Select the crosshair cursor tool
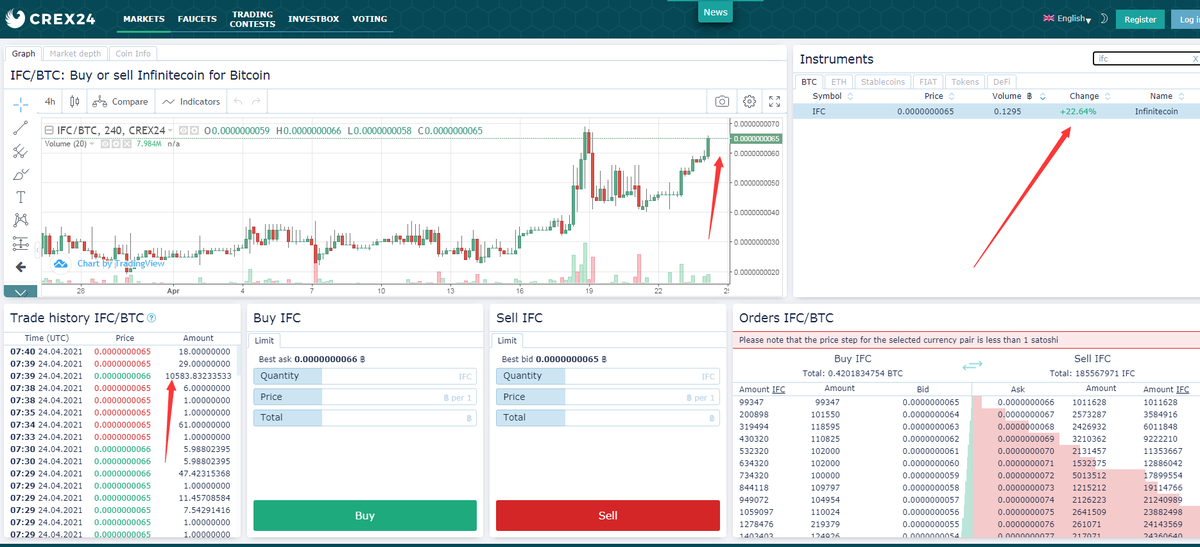This screenshot has width=1200, height=547. point(21,103)
